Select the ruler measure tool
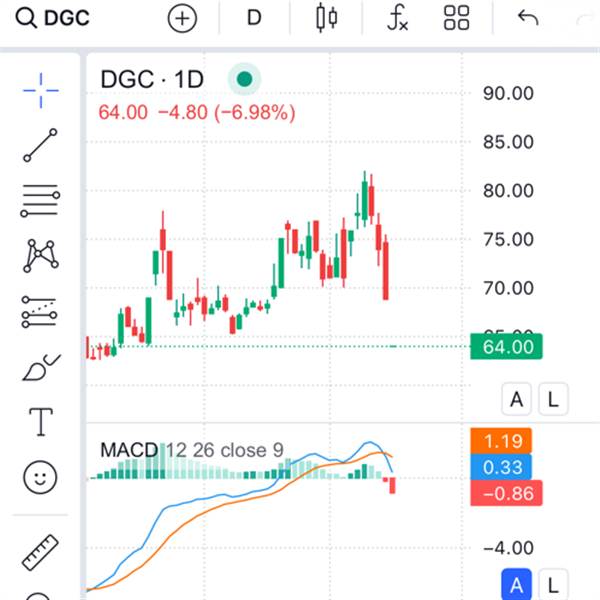This screenshot has height=600, width=600. 40,553
